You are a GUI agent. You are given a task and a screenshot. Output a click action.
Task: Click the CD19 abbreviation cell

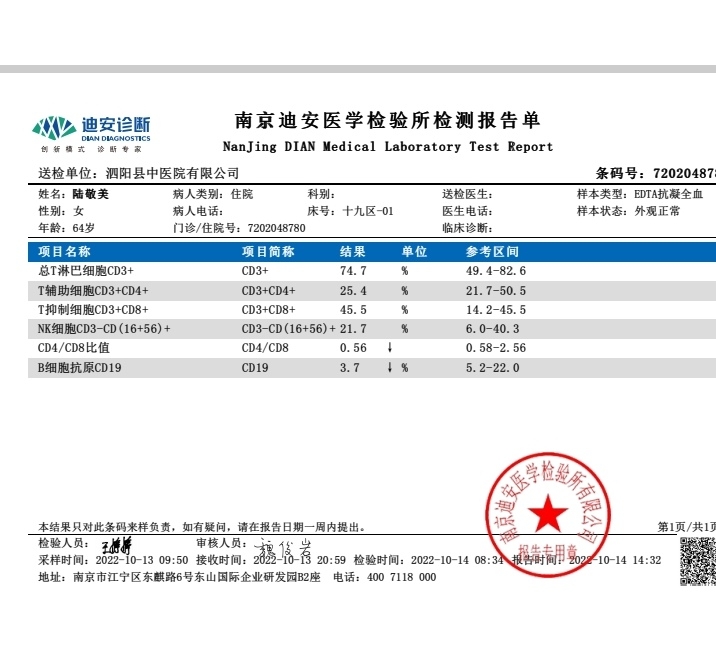(x=255, y=368)
